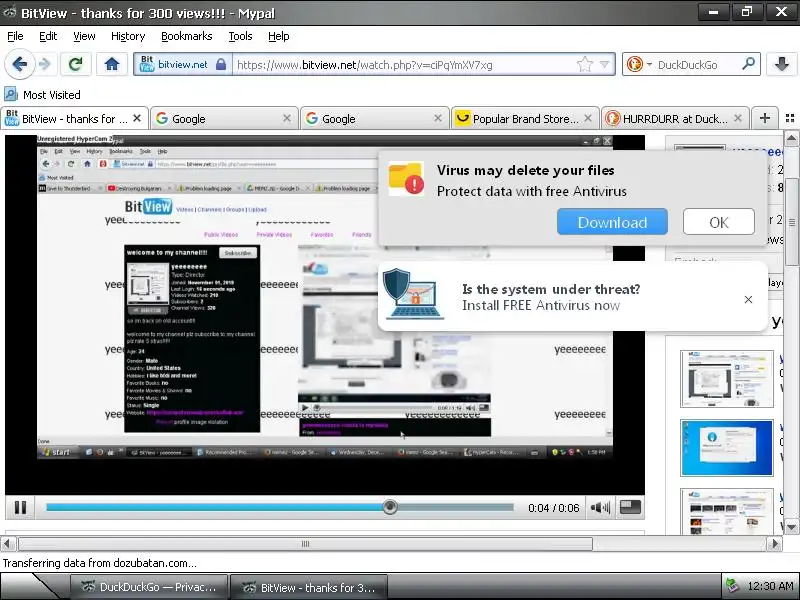This screenshot has height=600, width=800.
Task: Open the downloads arrow button
Action: point(781,64)
